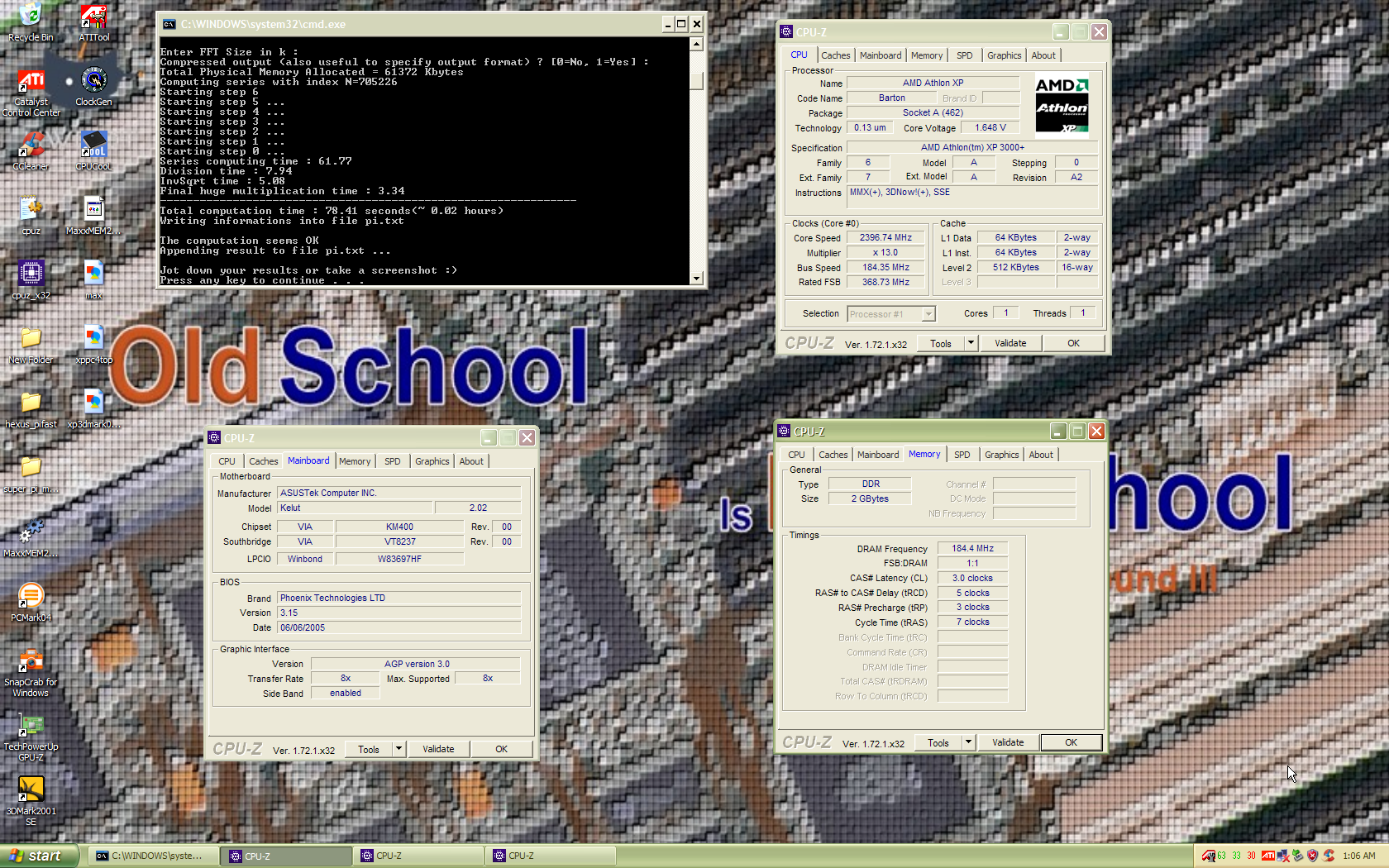Switch to CPU tab in Mainboard CPU-Z window

coord(227,461)
